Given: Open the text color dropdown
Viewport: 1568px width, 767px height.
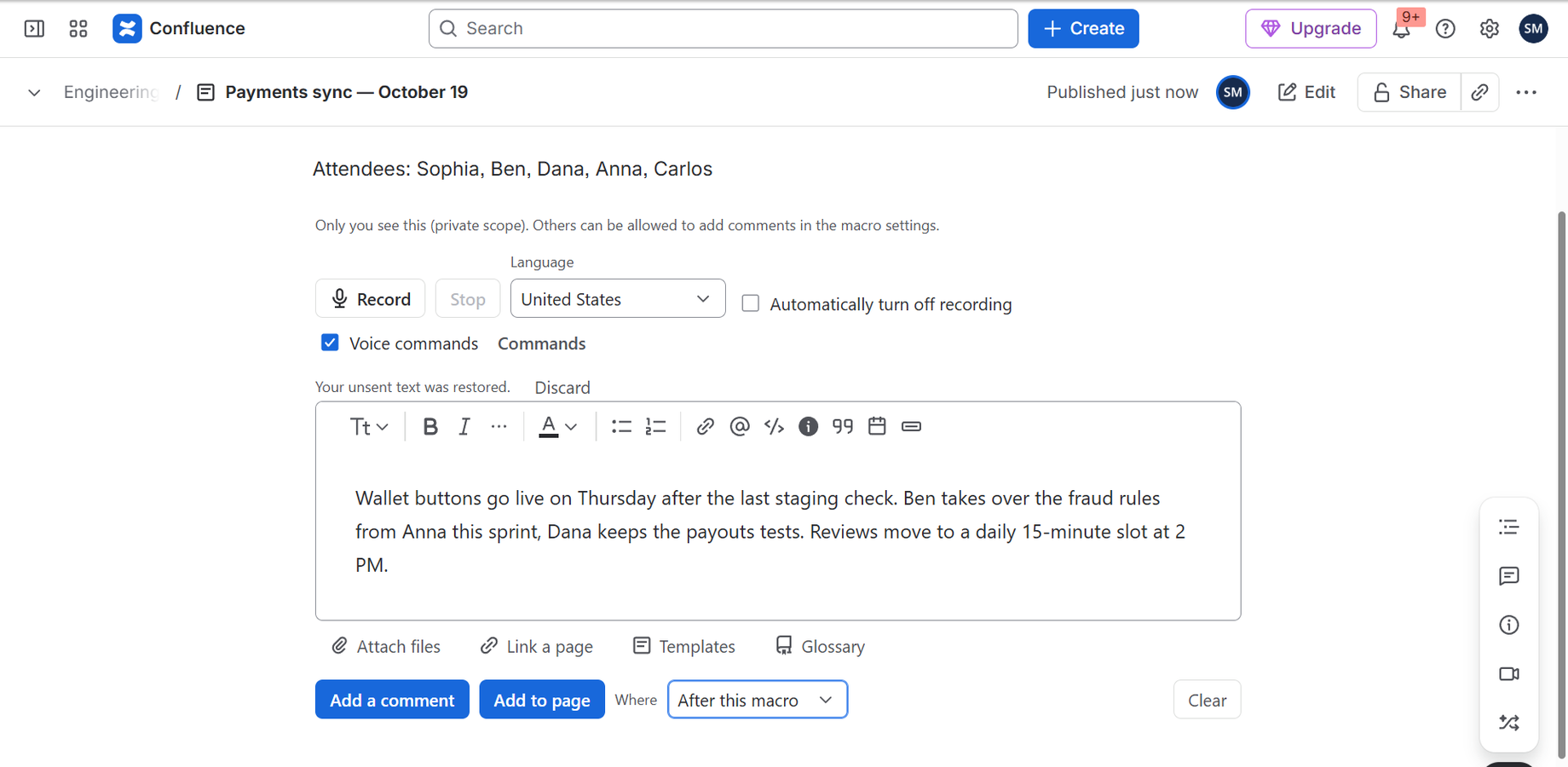Looking at the screenshot, I should (x=558, y=426).
